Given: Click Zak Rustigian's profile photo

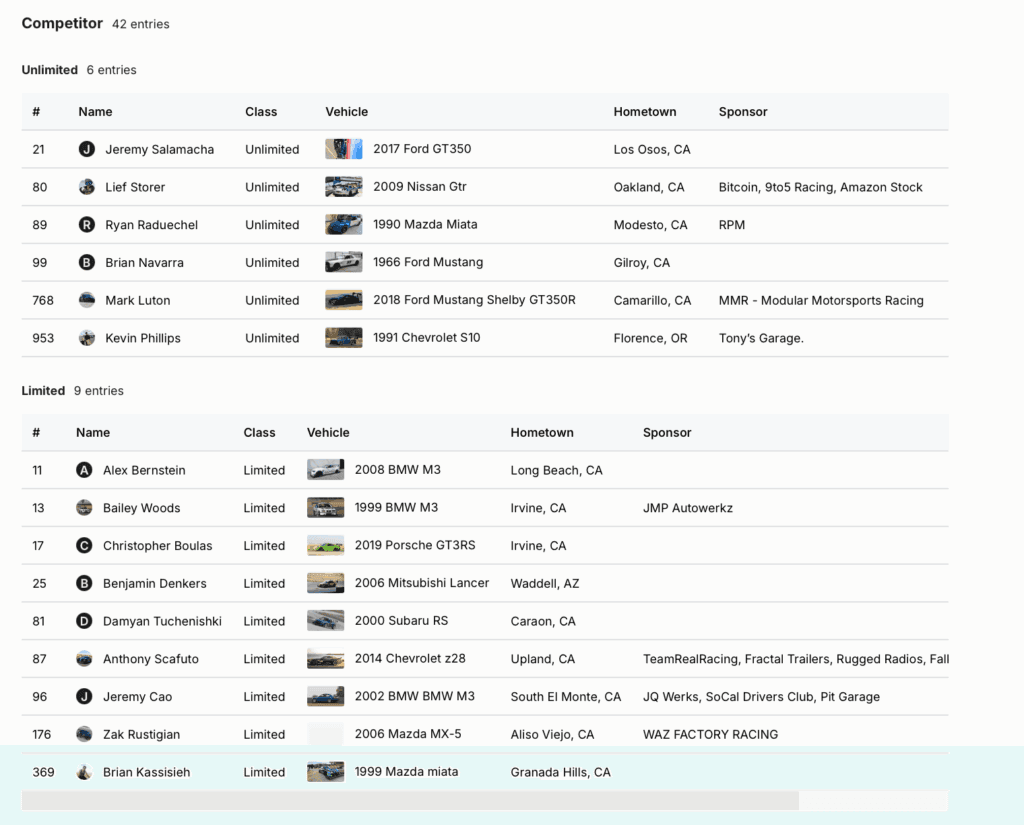Looking at the screenshot, I should tap(84, 734).
